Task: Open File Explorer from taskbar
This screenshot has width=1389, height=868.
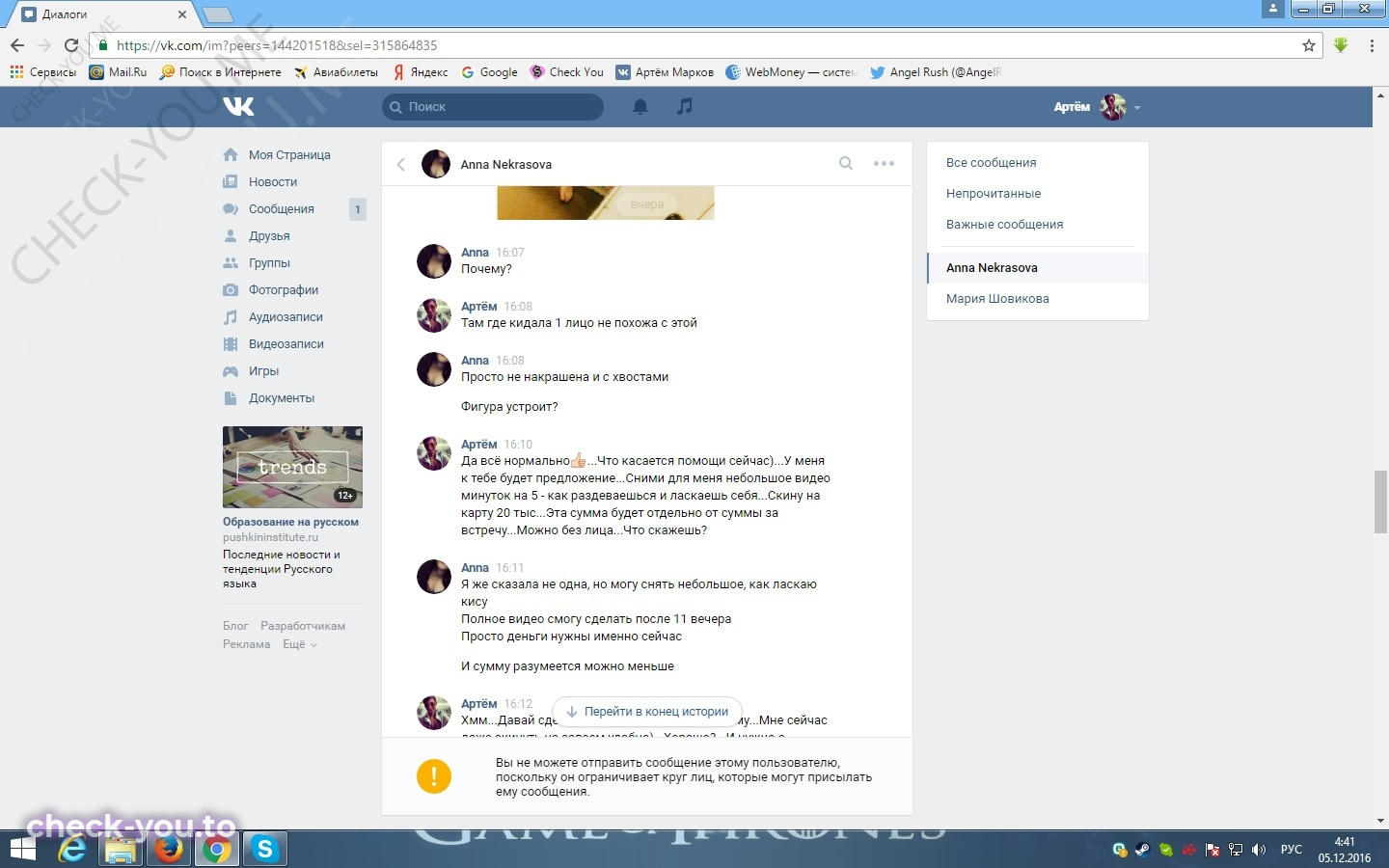Action: point(121,850)
